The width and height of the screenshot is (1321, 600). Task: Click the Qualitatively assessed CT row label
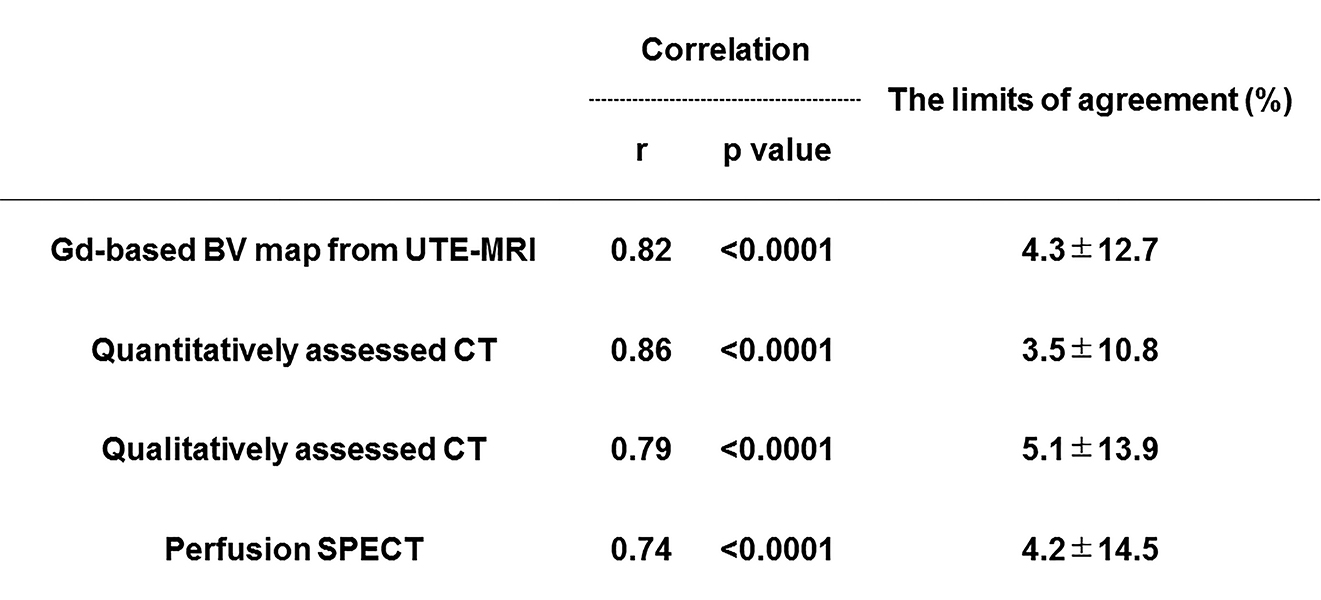pos(293,450)
